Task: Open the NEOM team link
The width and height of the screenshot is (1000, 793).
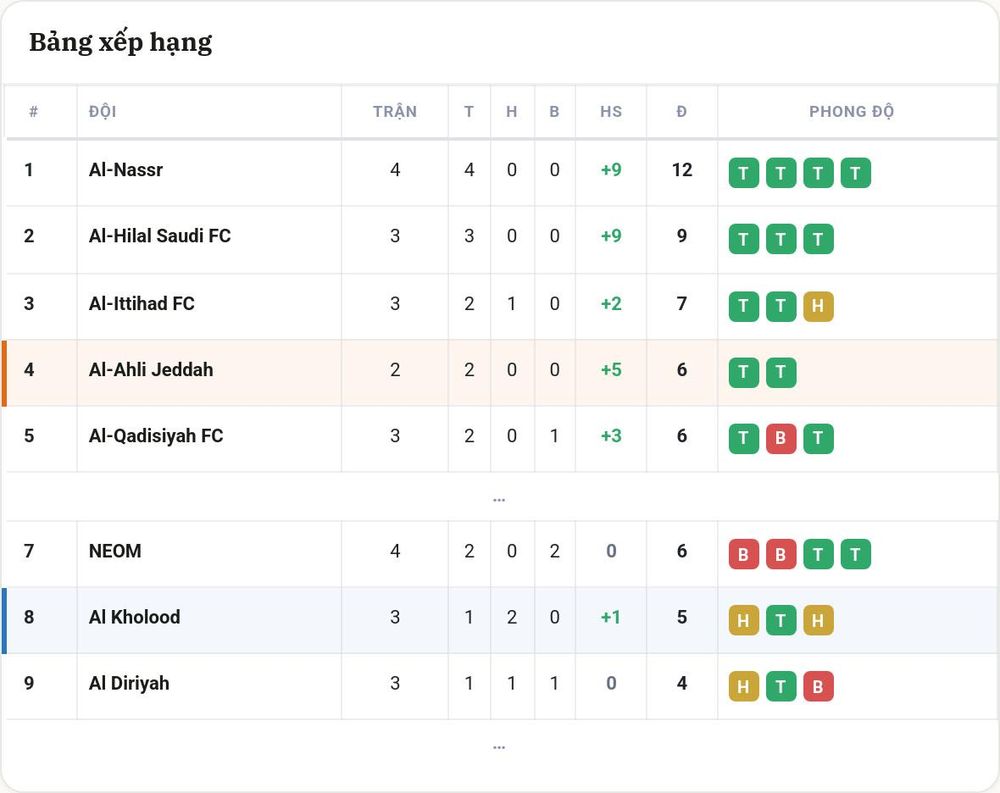Action: coord(115,551)
